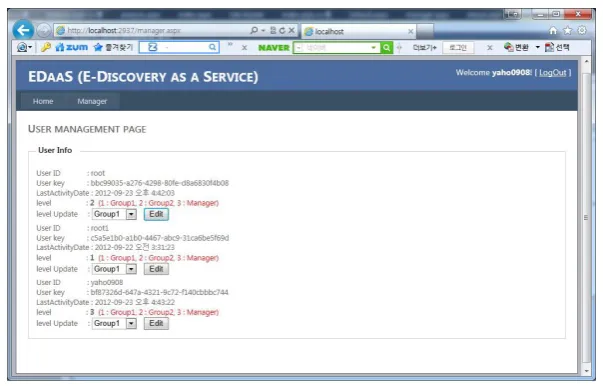Click User ID value yaho0908
The width and height of the screenshot is (603, 386).
[x=107, y=282]
